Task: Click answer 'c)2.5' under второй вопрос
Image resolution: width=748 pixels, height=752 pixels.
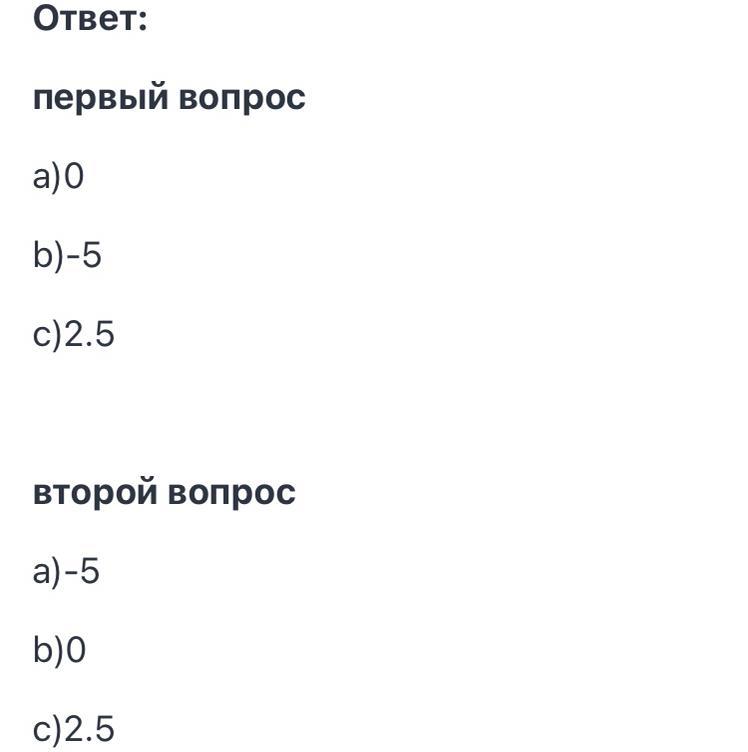Action: [x=74, y=729]
